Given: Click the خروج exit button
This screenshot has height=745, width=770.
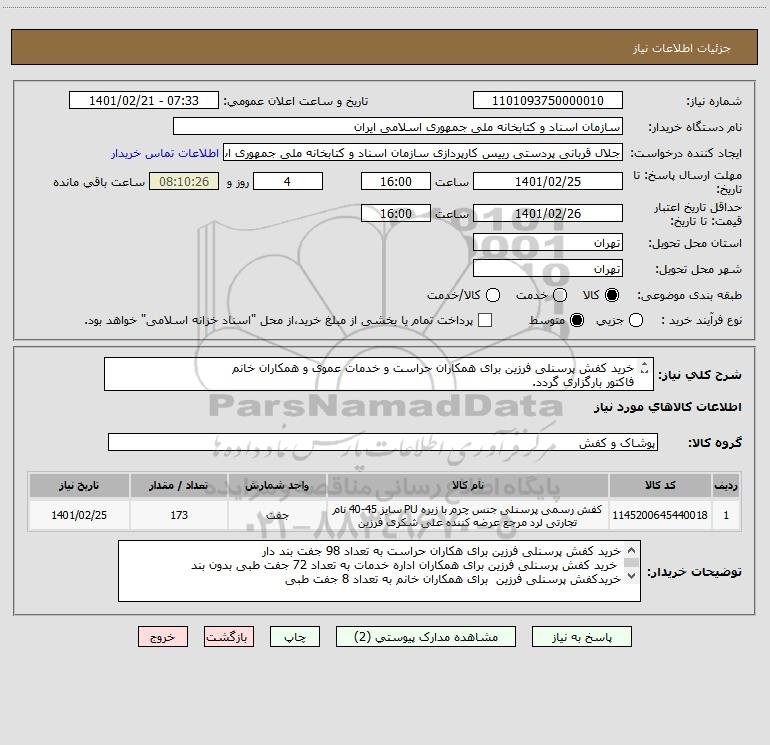Looking at the screenshot, I should click(163, 636).
